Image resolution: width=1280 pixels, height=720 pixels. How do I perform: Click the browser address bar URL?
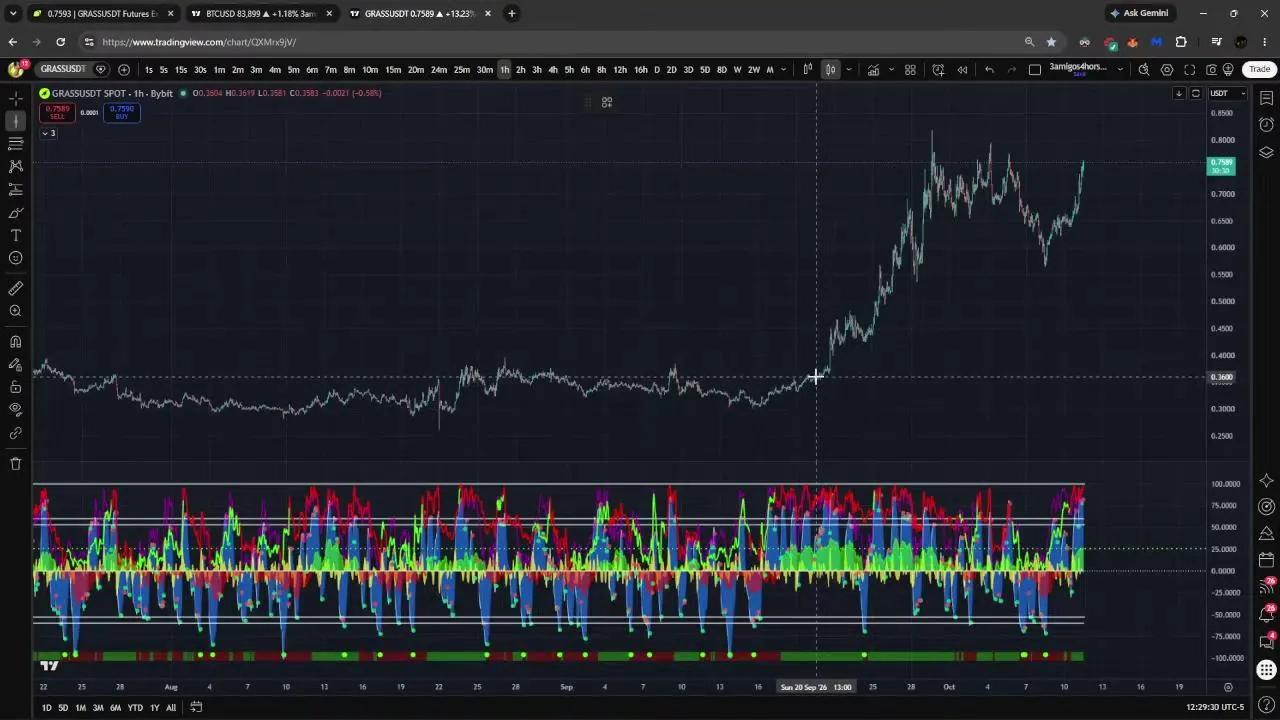click(198, 42)
